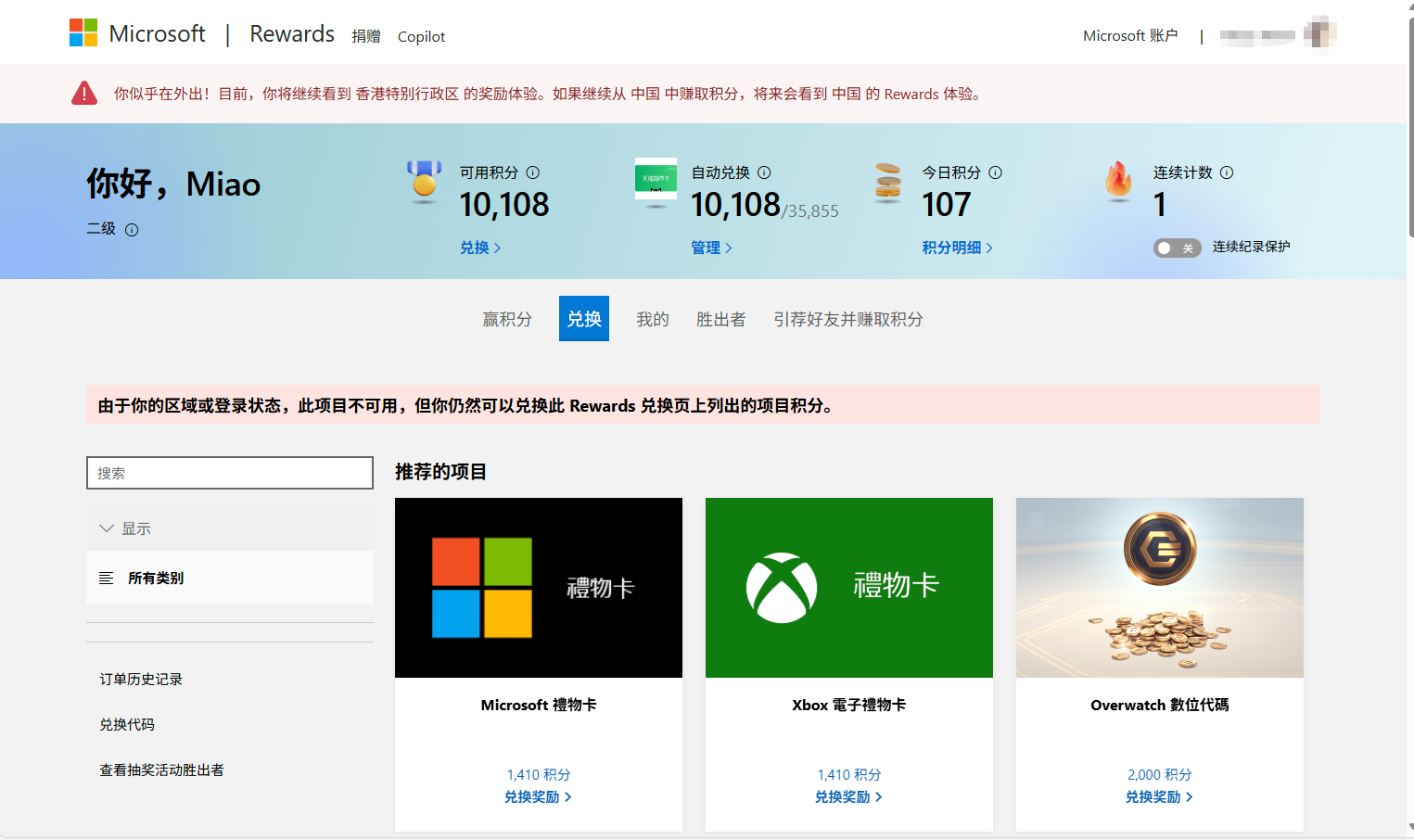Viewport: 1414px width, 840px height.
Task: Switch to the 胜出者 tab
Action: 721,319
